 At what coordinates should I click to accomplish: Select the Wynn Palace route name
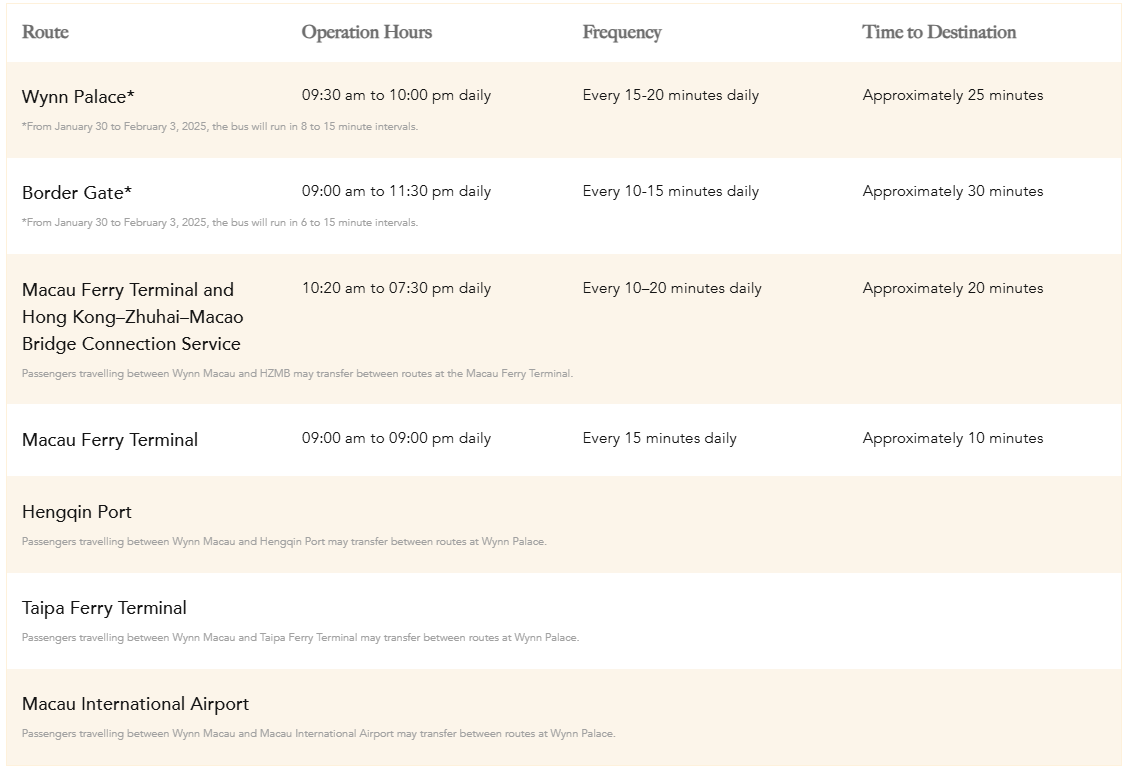click(x=78, y=97)
